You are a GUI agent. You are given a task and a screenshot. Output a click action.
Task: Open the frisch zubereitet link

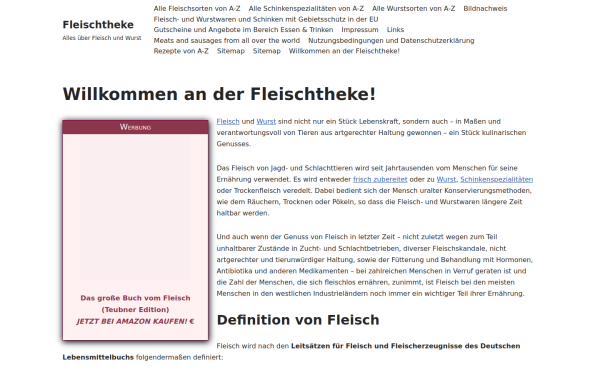pyautogui.click(x=380, y=179)
